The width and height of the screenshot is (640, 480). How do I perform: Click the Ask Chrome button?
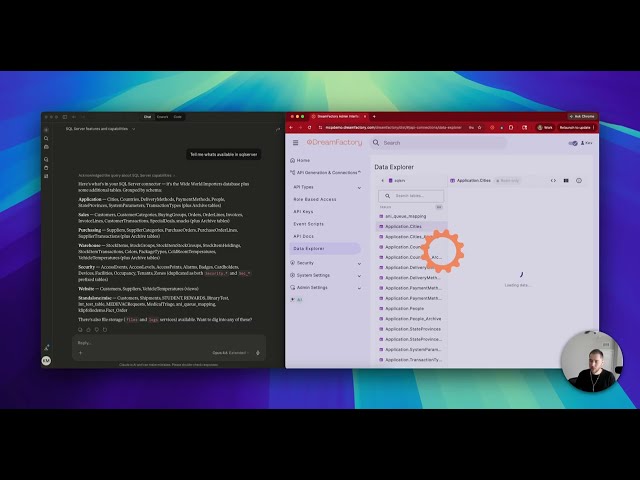[582, 116]
